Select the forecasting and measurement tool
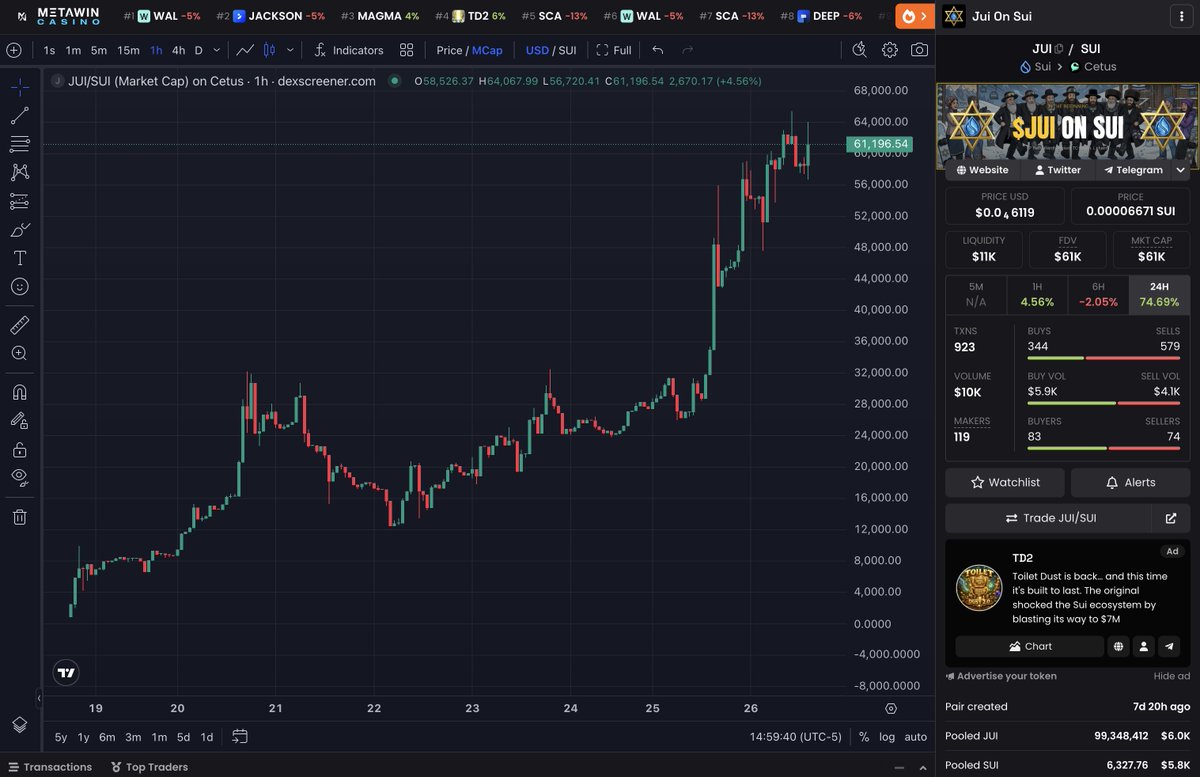Screen dimensions: 1200x777 [x=19, y=201]
